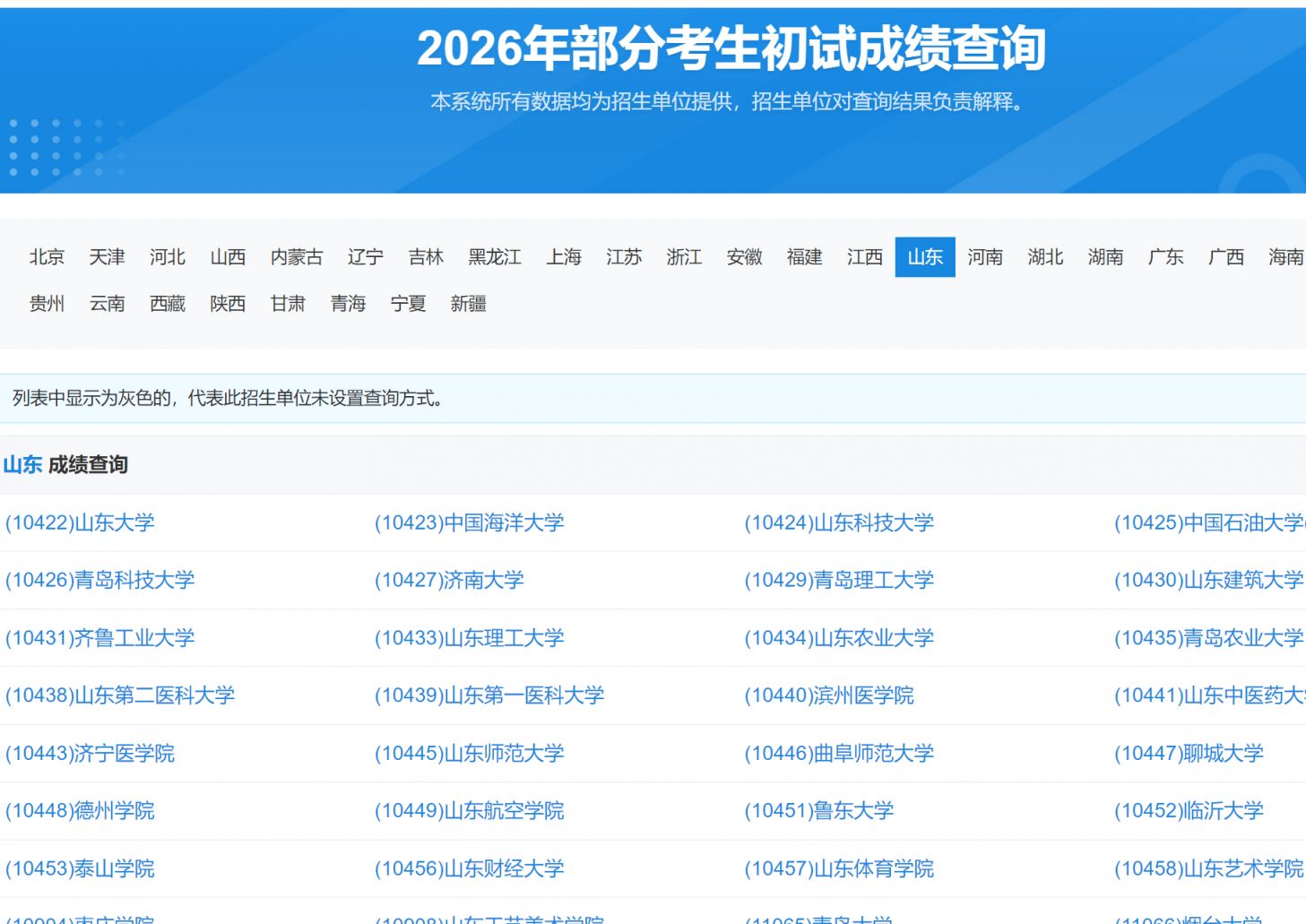
Task: Select the 上海 tab
Action: pos(564,257)
